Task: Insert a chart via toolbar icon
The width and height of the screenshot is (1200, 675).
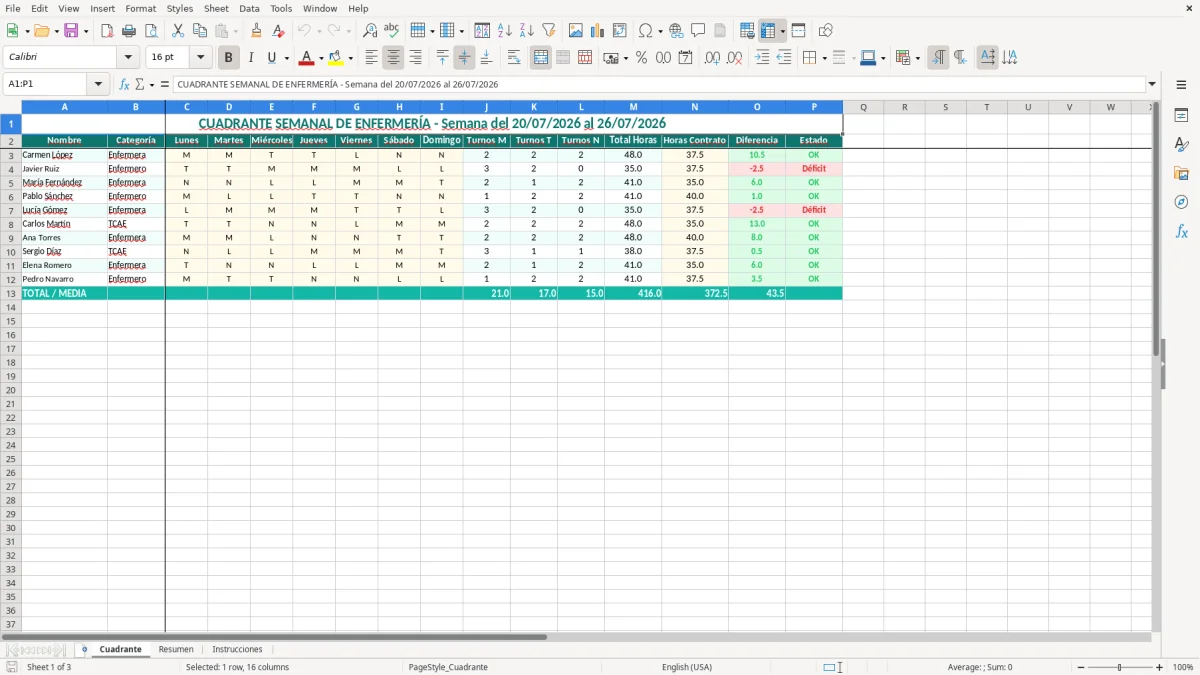Action: click(x=598, y=31)
